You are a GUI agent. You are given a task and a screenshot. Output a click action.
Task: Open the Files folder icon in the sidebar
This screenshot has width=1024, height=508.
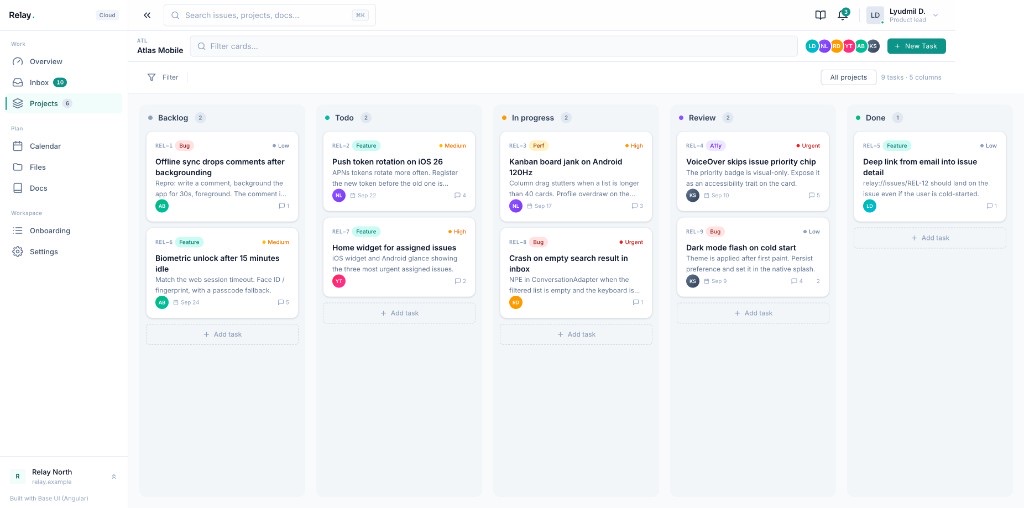(x=18, y=167)
